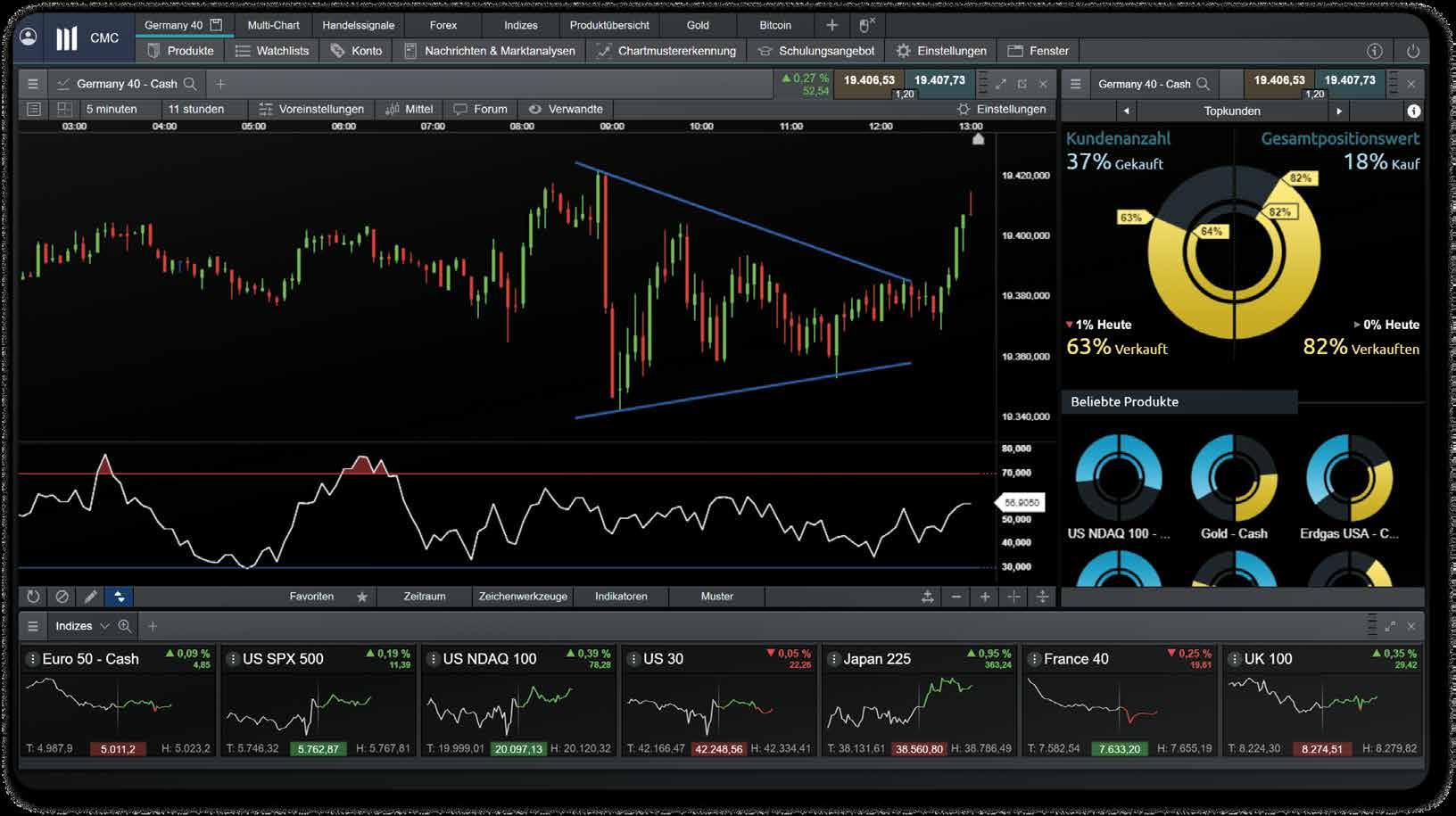Zoom in the chart with the plus icon

click(x=985, y=597)
